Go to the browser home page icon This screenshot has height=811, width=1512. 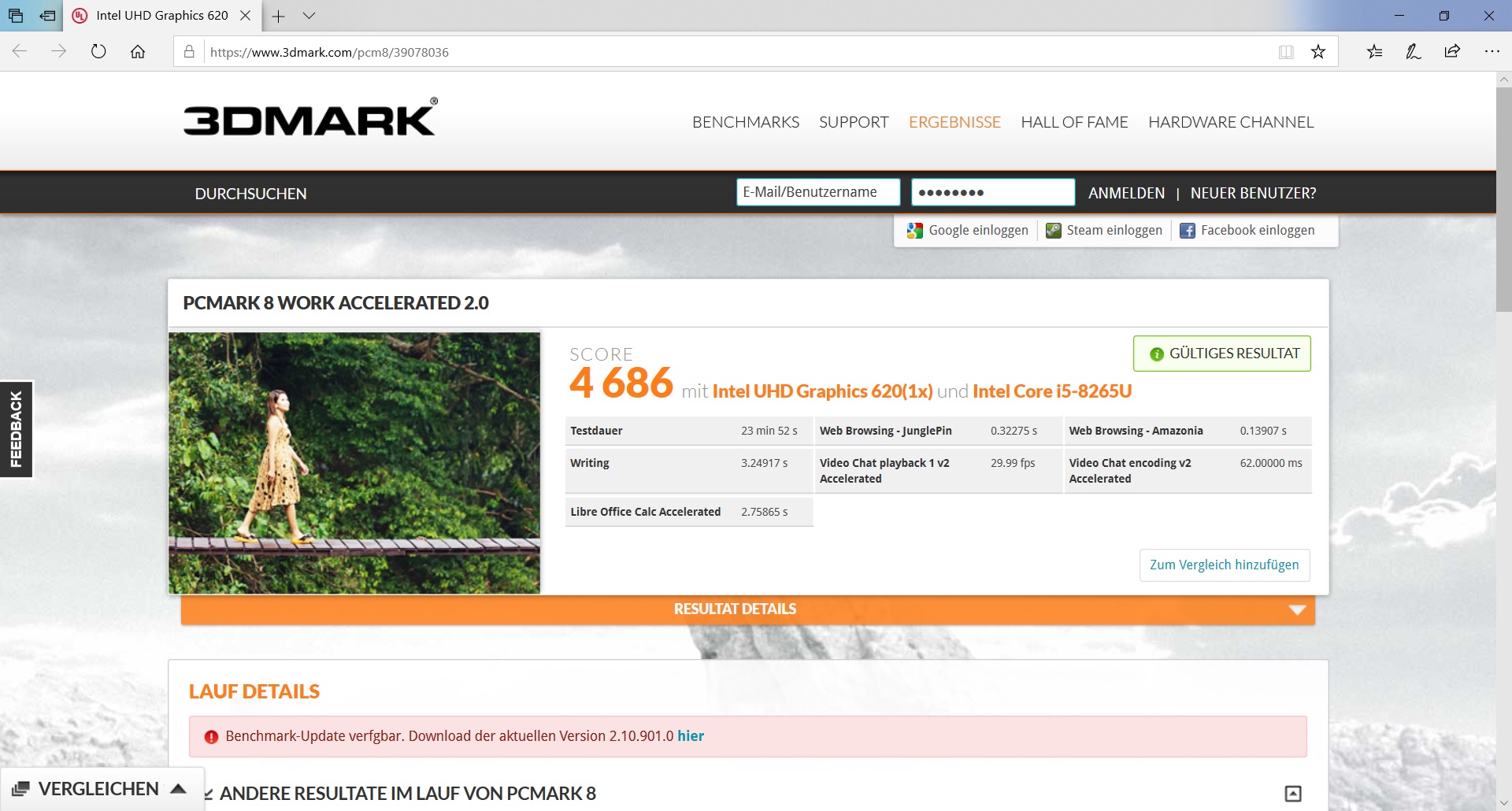click(138, 52)
